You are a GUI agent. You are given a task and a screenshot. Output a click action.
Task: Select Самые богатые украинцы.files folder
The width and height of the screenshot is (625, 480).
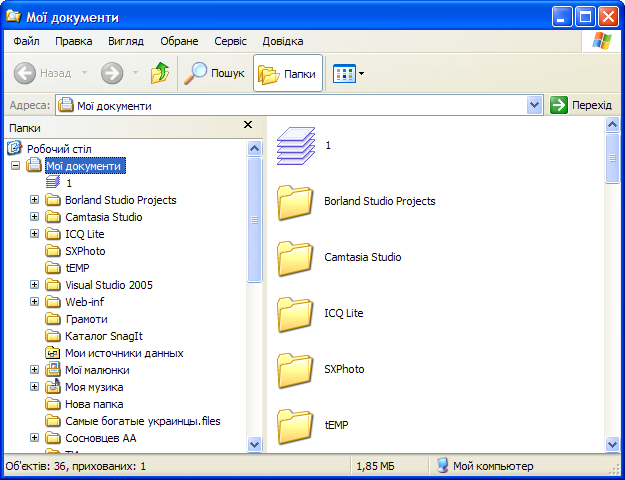coord(143,421)
